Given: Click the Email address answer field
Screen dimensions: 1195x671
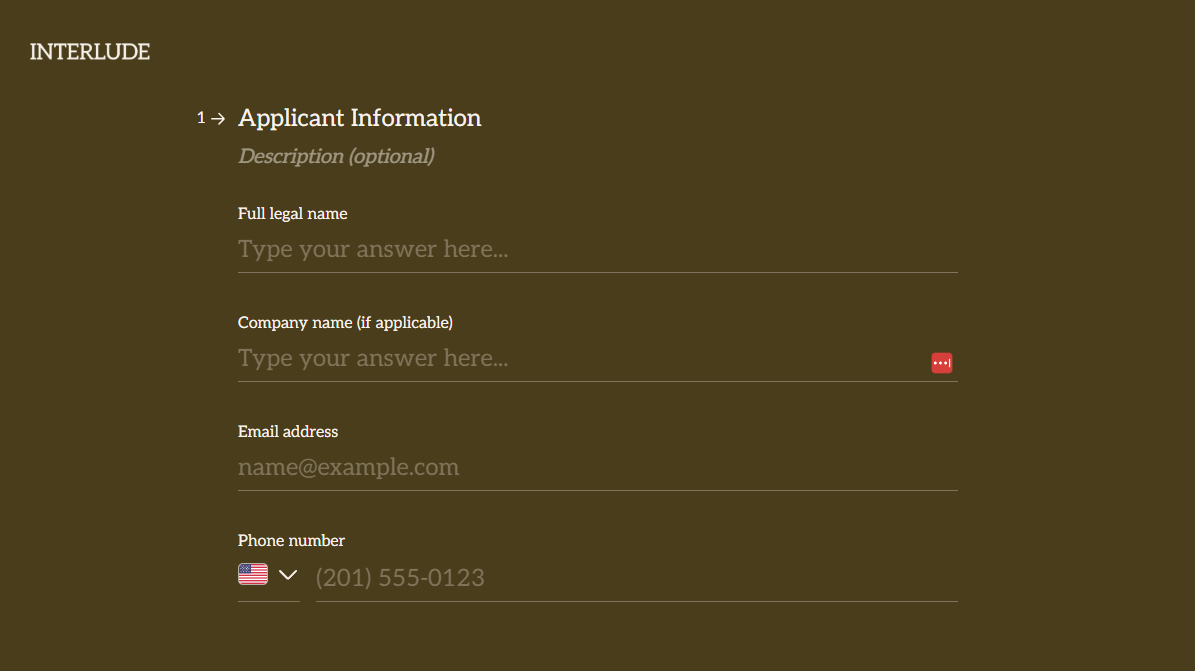Looking at the screenshot, I should [597, 467].
